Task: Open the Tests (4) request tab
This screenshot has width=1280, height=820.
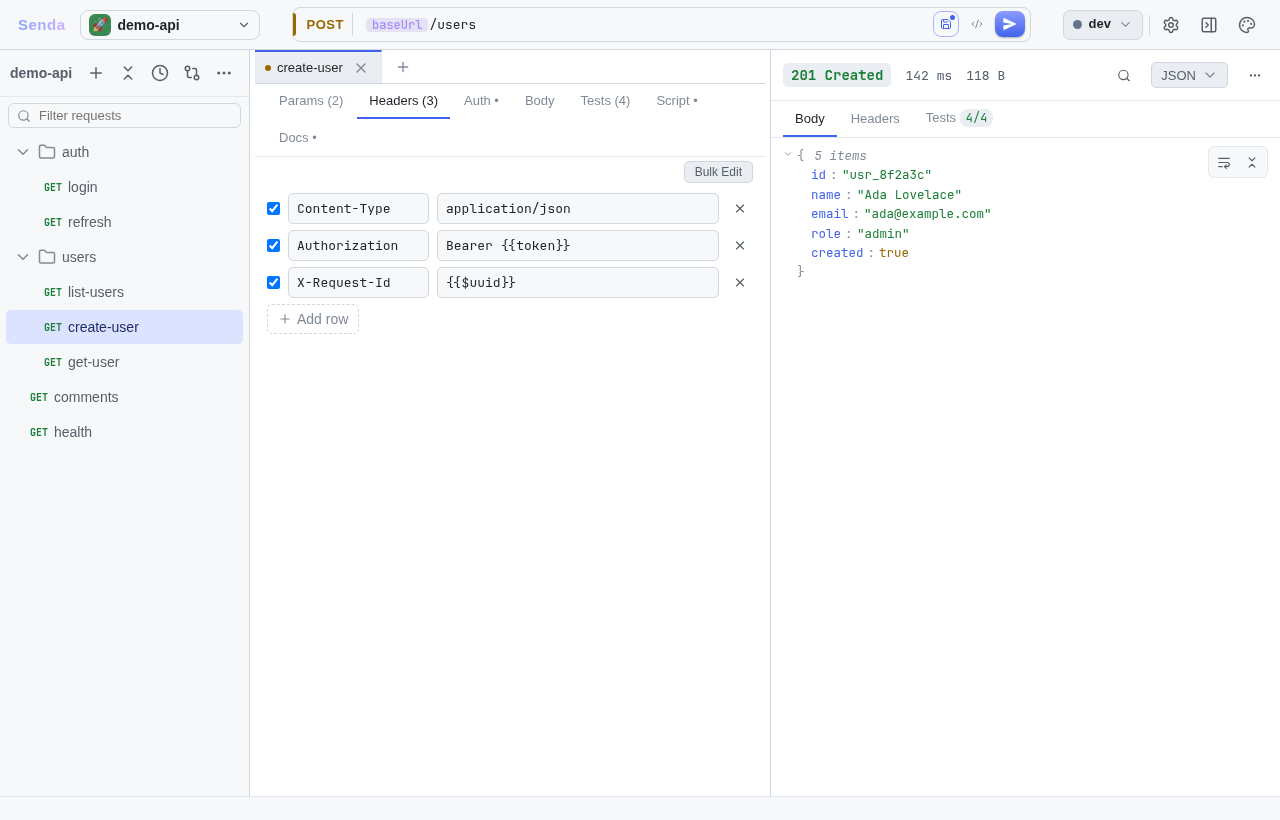Action: (x=606, y=101)
